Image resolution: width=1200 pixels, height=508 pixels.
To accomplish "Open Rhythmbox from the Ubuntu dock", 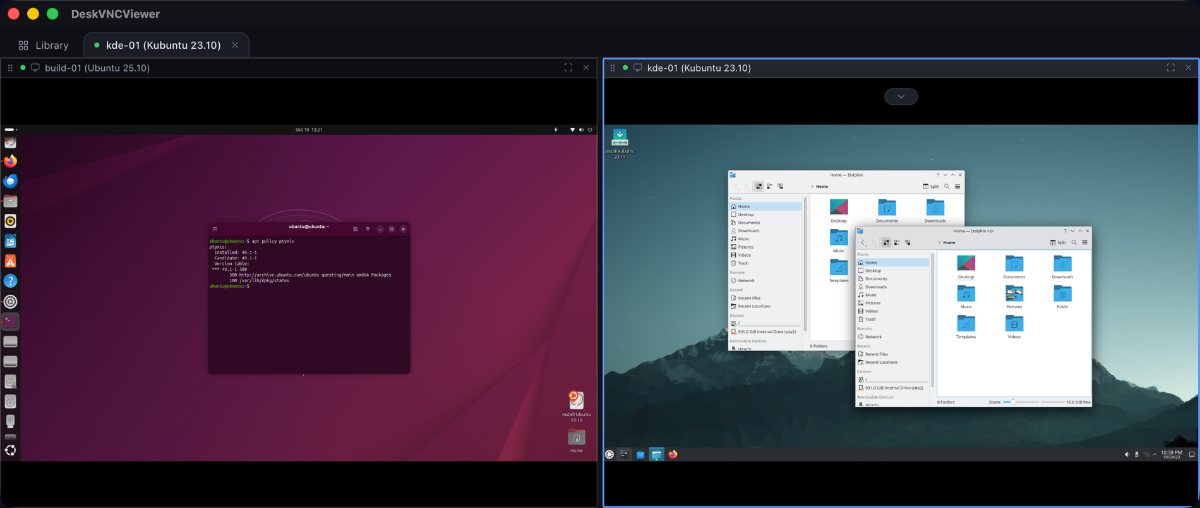I will [10, 221].
